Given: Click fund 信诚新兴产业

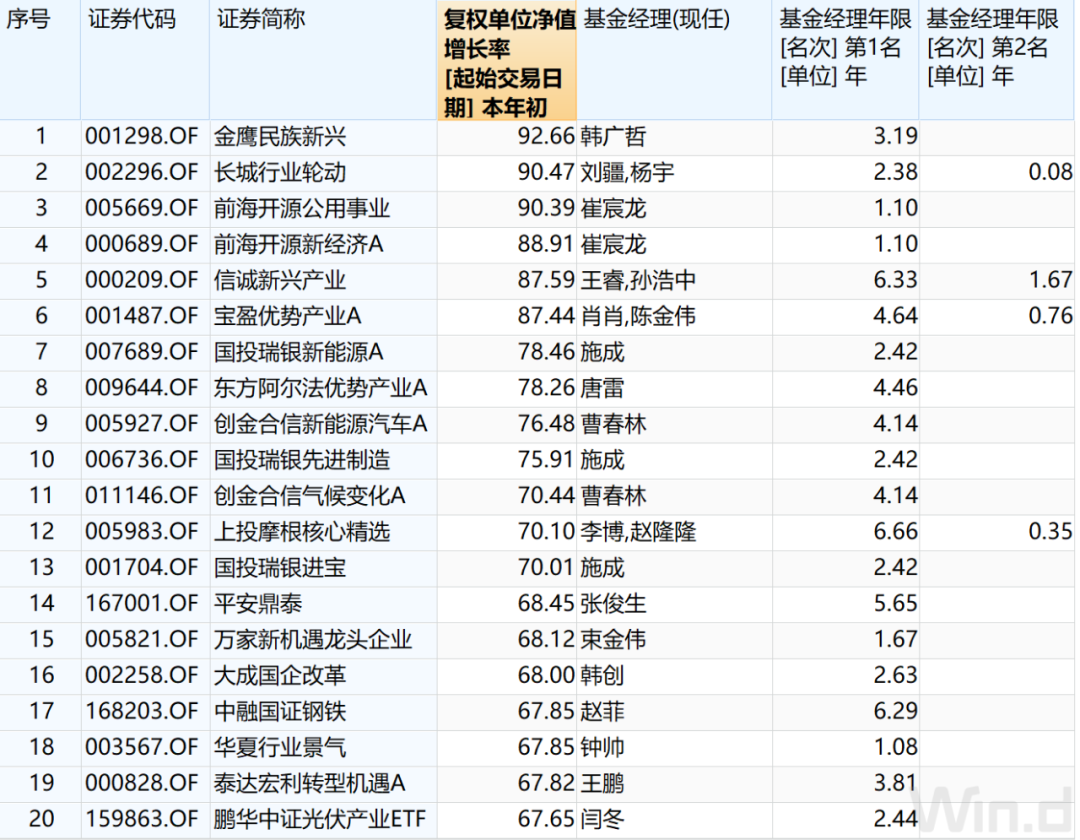Looking at the screenshot, I should 280,280.
